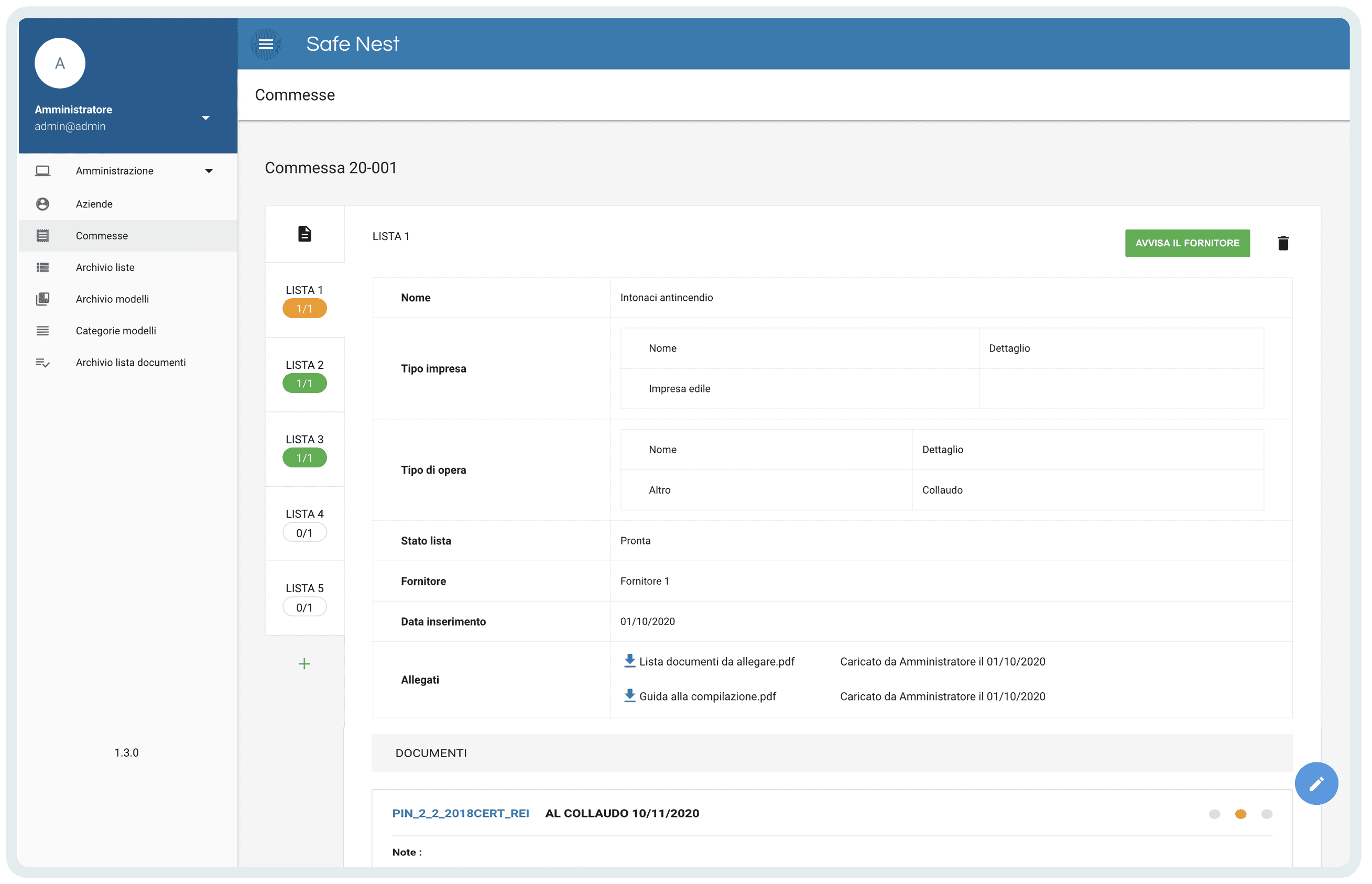Click the admin@admin email text
1372x884 pixels.
pos(70,126)
